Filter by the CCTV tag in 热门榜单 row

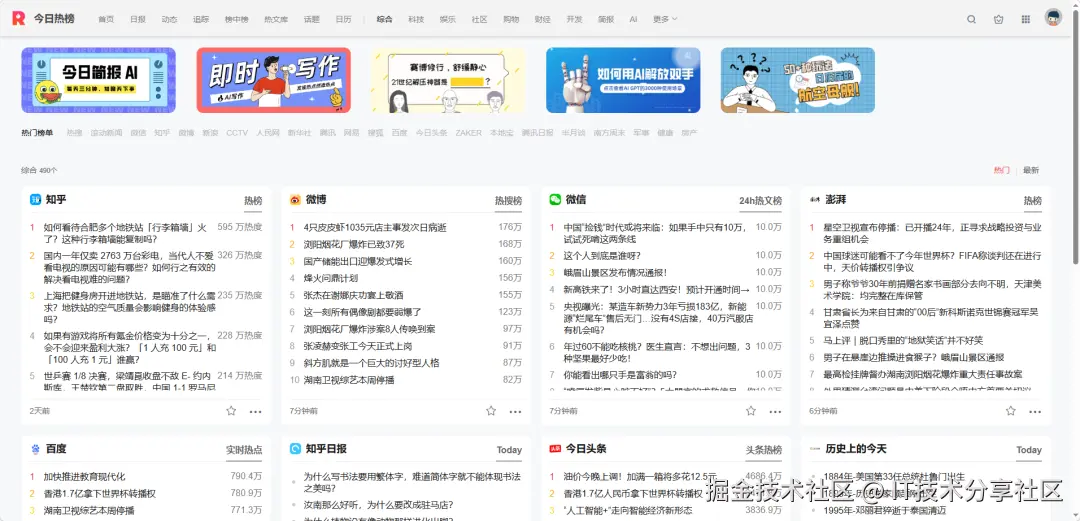[x=237, y=133]
